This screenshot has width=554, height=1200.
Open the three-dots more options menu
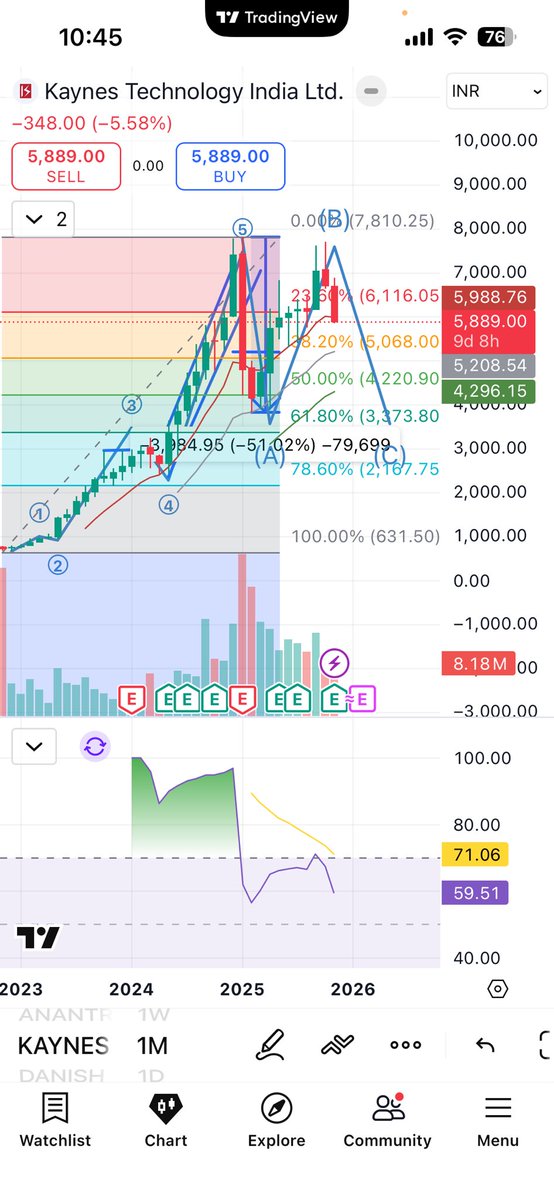[x=405, y=1045]
